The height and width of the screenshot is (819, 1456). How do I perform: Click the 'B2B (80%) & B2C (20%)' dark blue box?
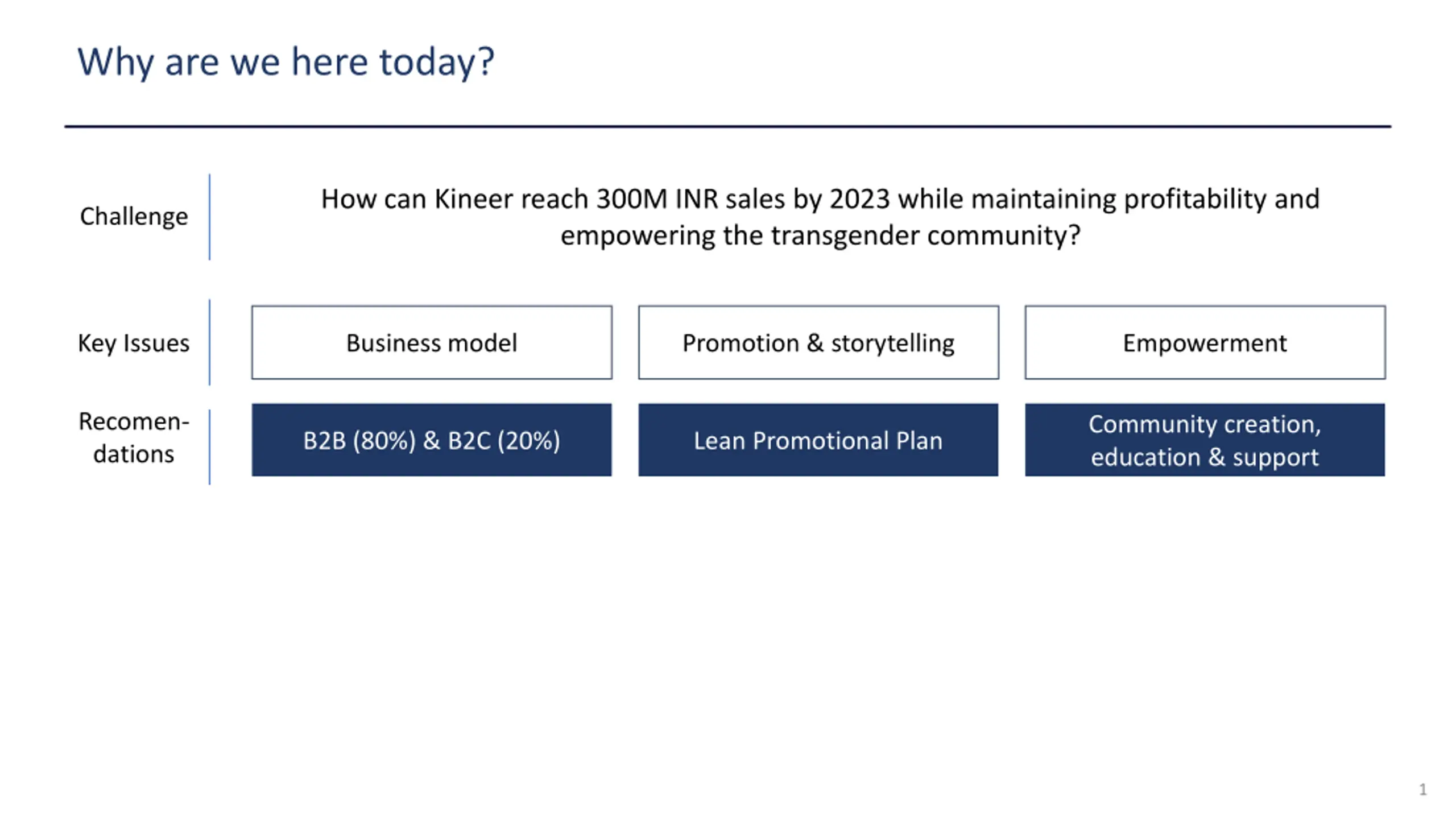pyautogui.click(x=432, y=440)
